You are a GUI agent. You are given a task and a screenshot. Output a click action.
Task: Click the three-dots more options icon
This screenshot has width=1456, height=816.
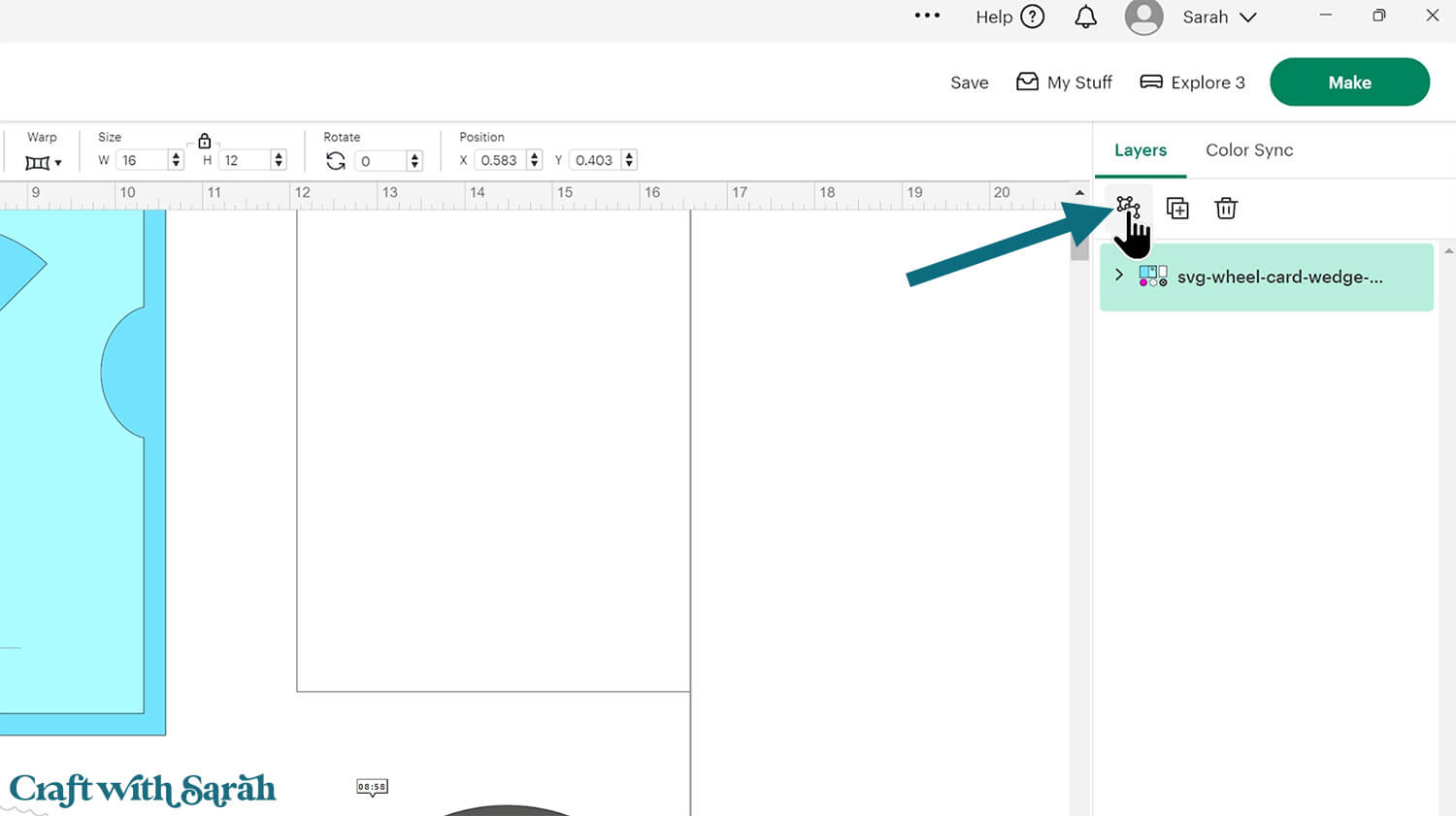point(927,16)
